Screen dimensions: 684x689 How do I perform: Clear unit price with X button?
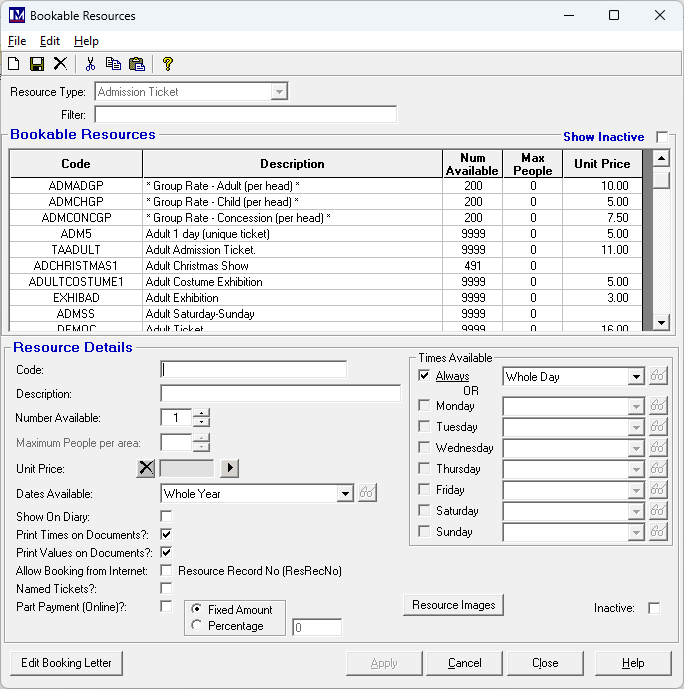(x=146, y=468)
